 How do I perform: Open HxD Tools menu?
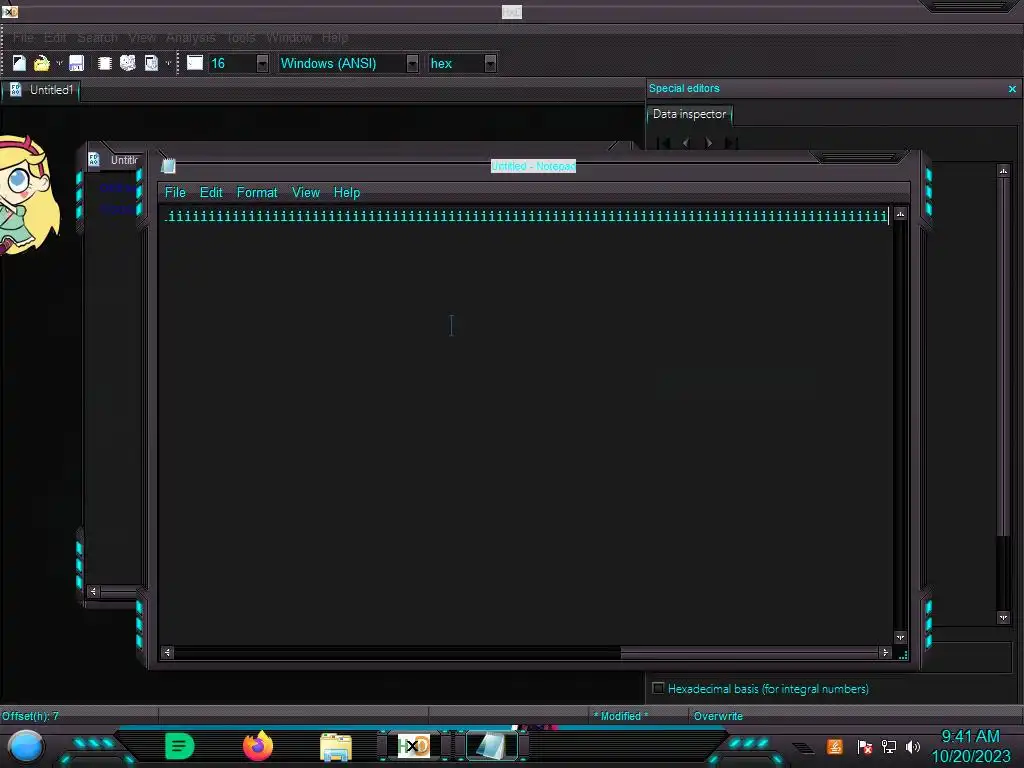pyautogui.click(x=241, y=38)
